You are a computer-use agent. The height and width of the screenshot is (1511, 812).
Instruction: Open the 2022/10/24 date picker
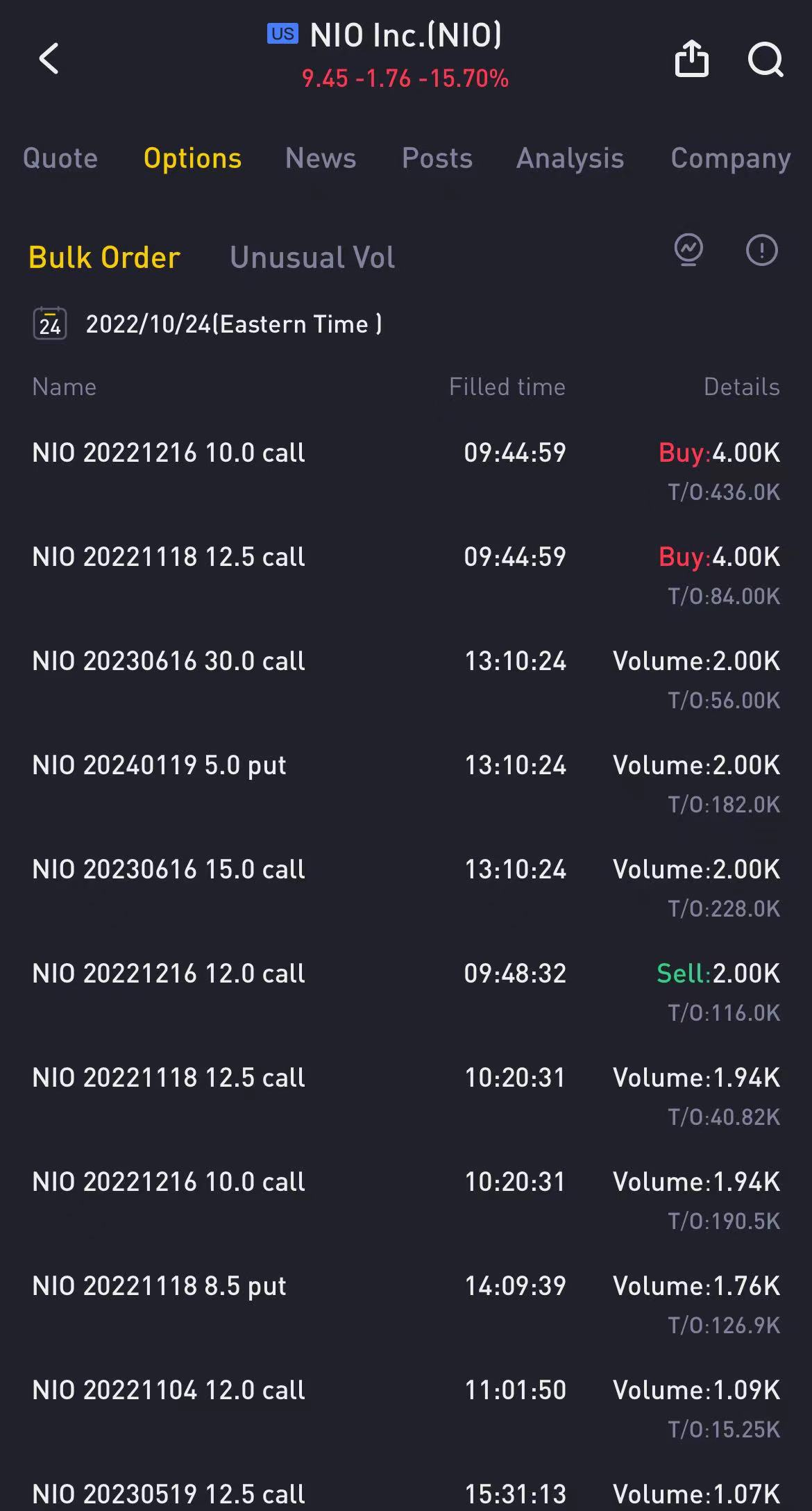point(233,324)
